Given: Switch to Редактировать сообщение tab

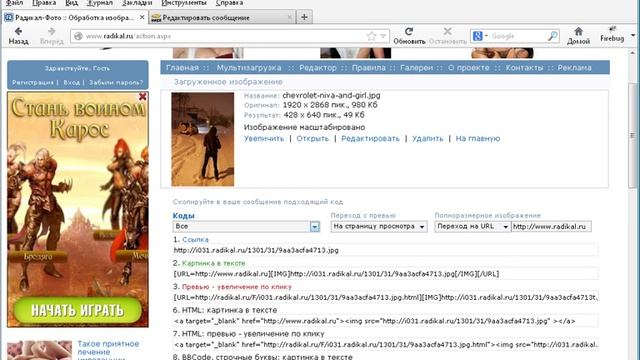Looking at the screenshot, I should coord(222,18).
